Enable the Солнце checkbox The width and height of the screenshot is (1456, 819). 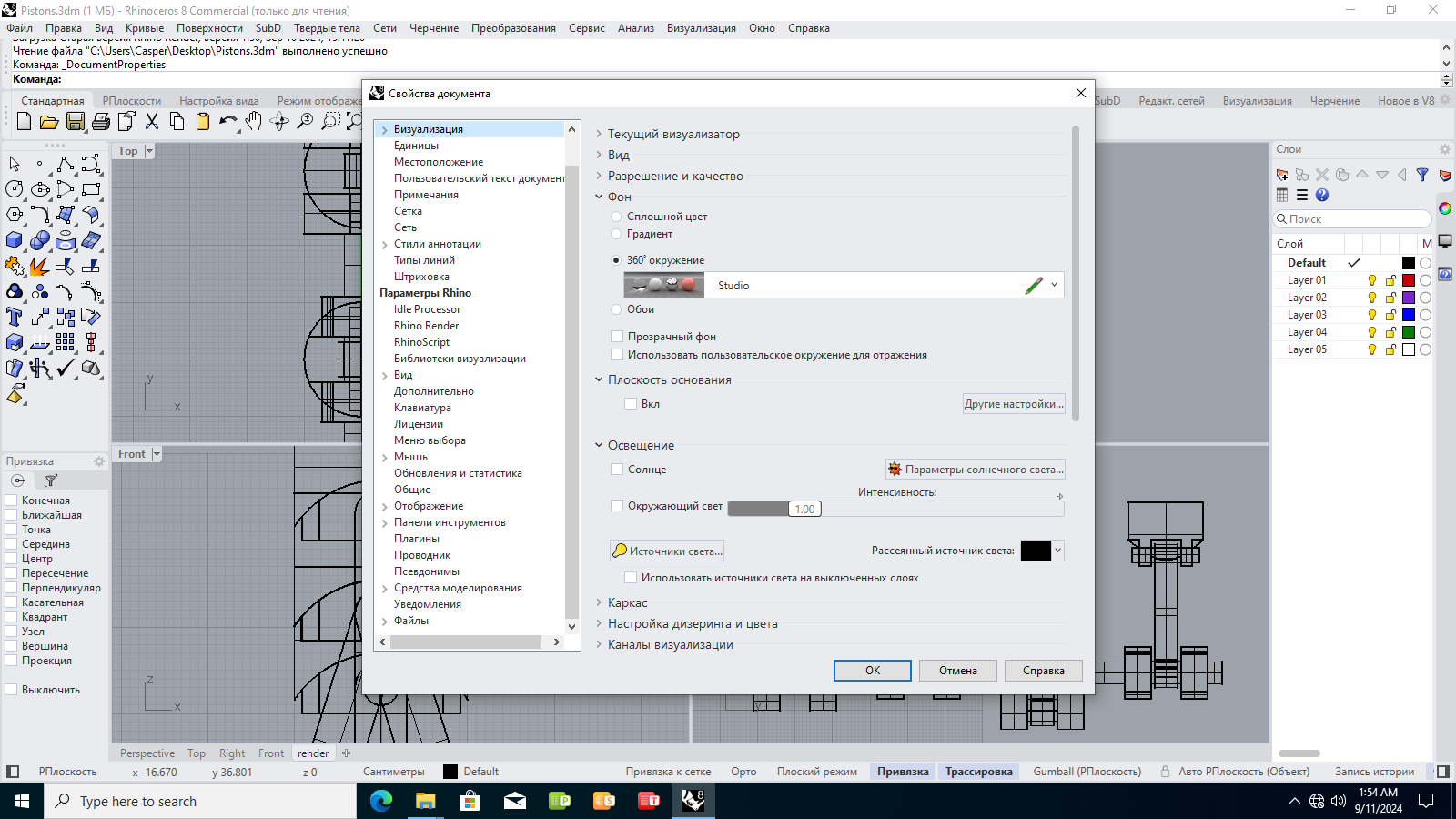tap(617, 470)
